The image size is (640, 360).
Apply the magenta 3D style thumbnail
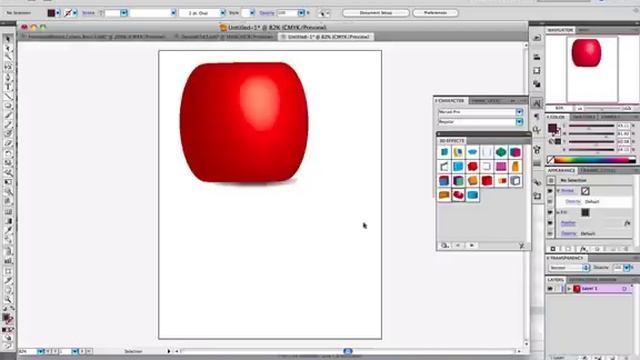501,167
